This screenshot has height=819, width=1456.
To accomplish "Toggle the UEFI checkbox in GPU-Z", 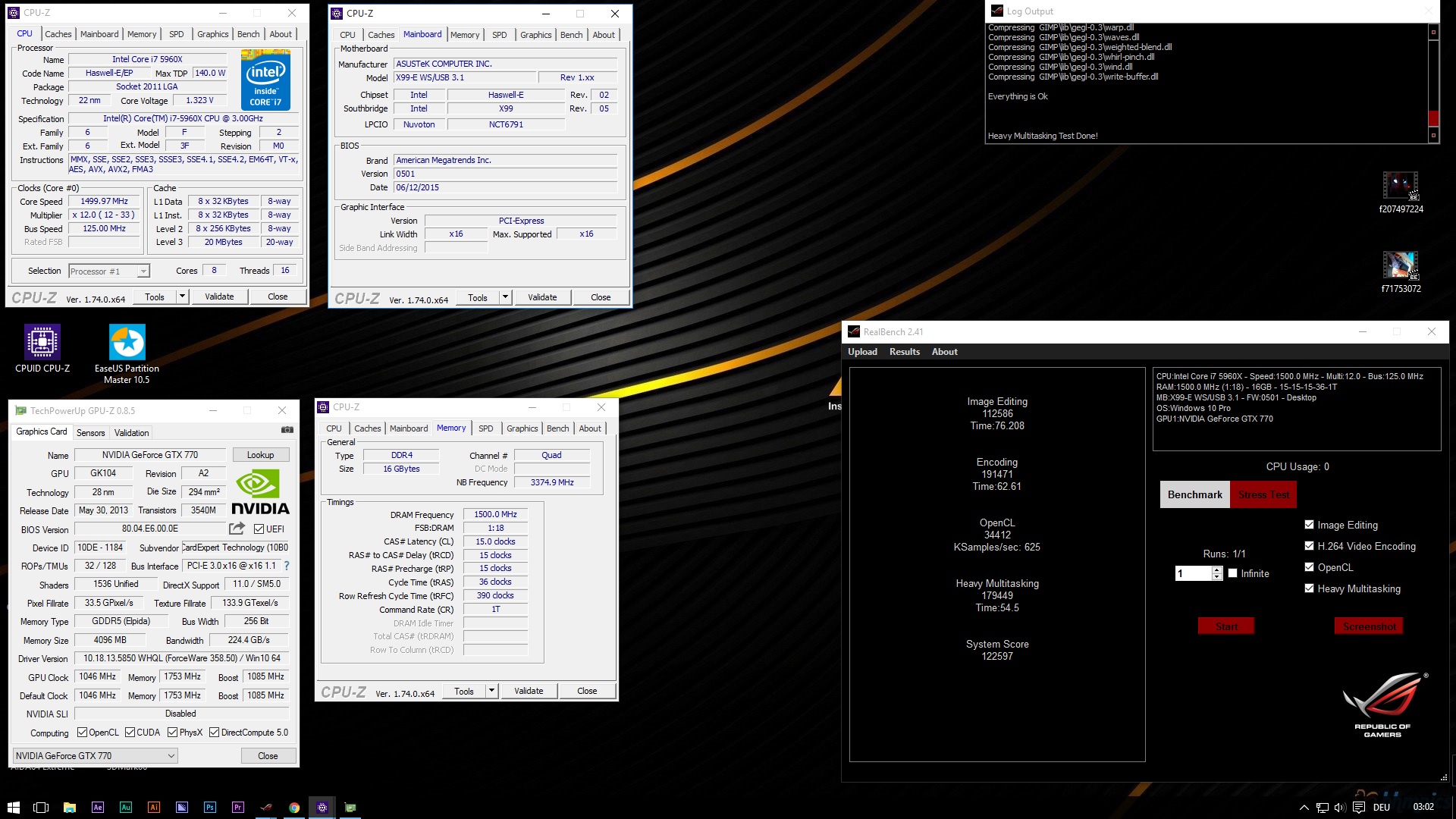I will 259,529.
